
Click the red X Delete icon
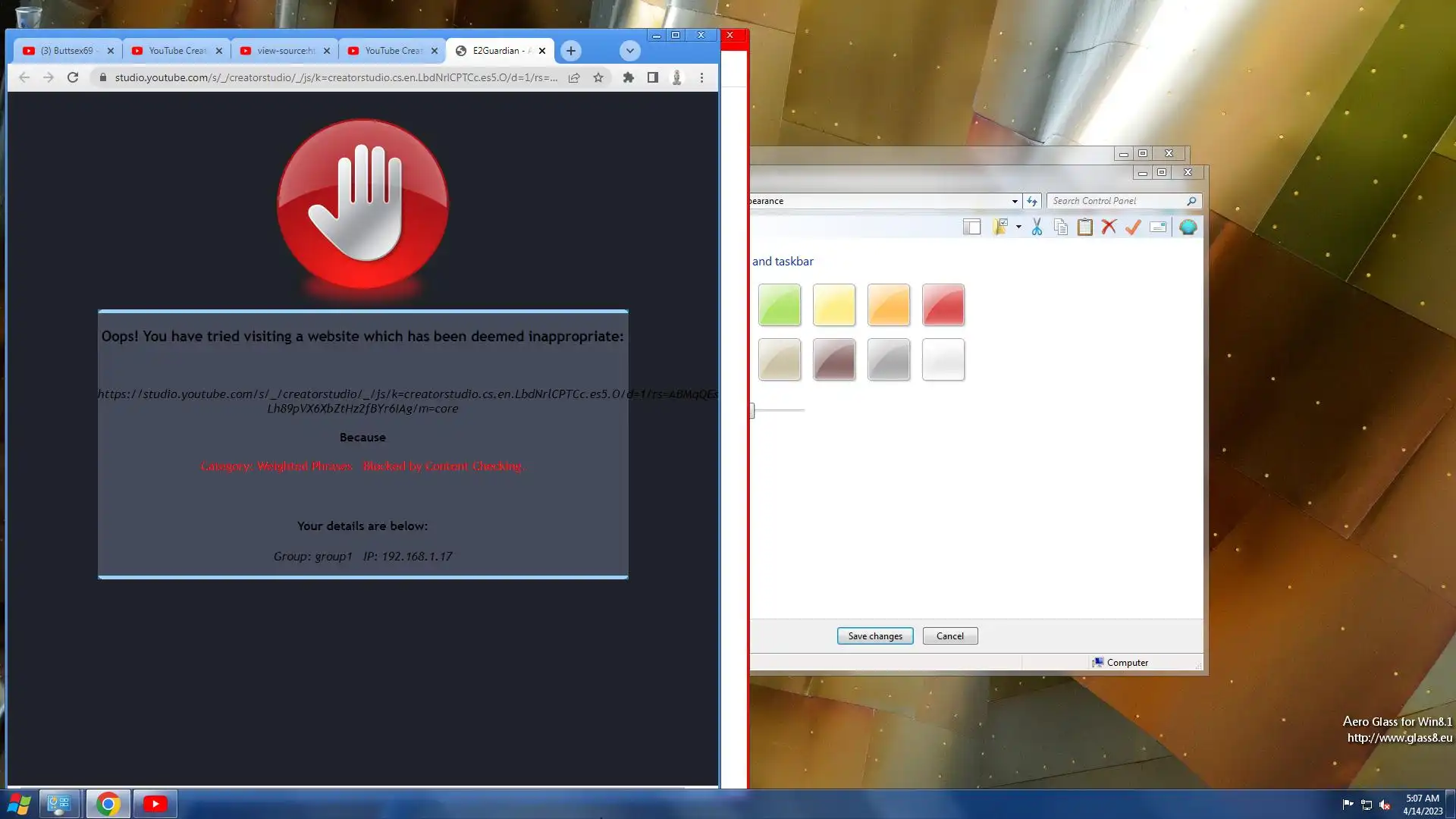pos(1109,227)
